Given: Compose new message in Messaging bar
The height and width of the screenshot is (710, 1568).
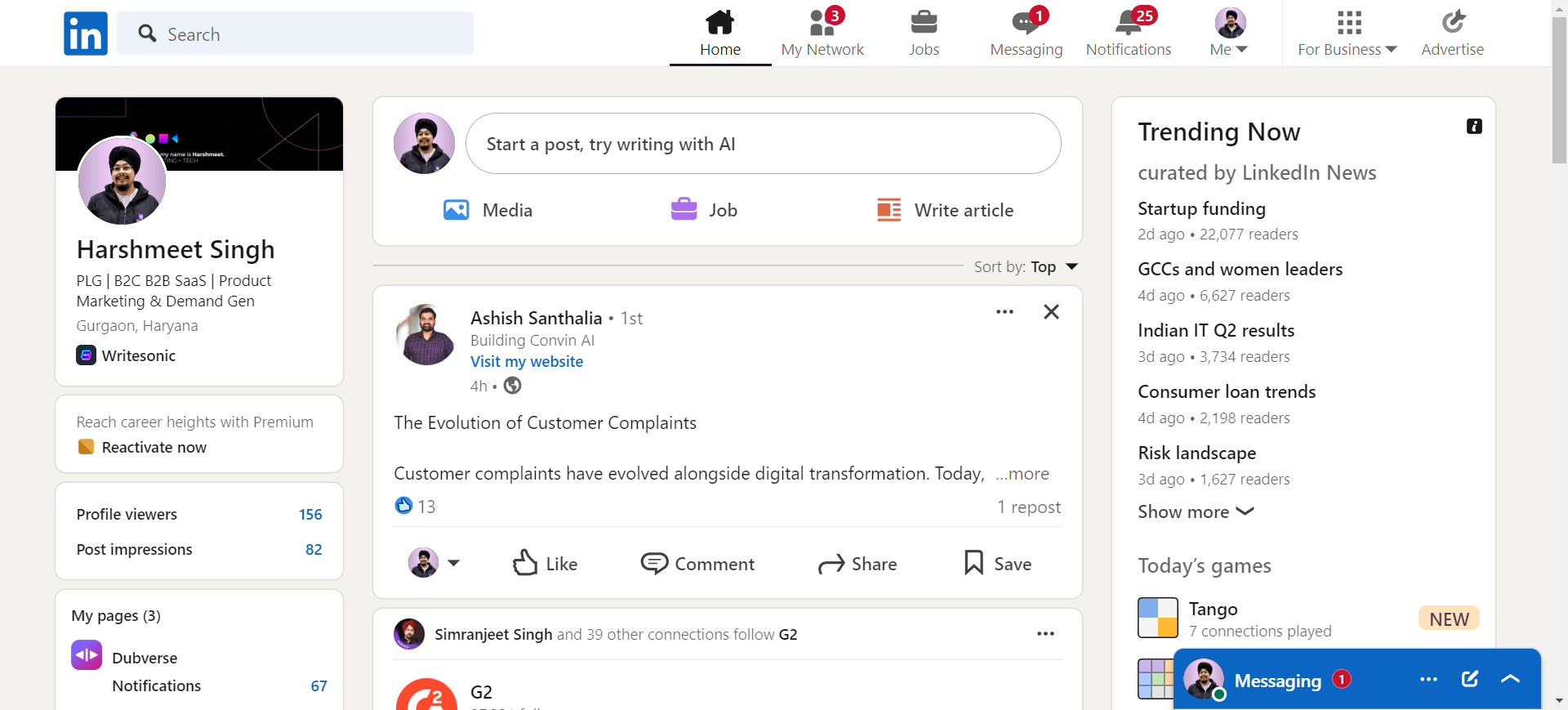Looking at the screenshot, I should (x=1470, y=679).
